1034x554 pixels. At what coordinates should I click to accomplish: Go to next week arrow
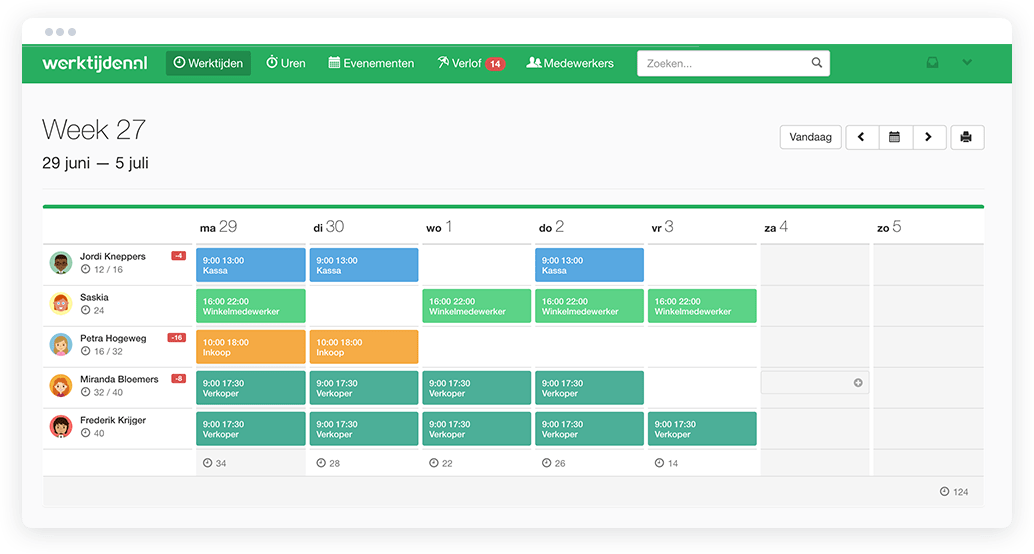click(x=929, y=137)
